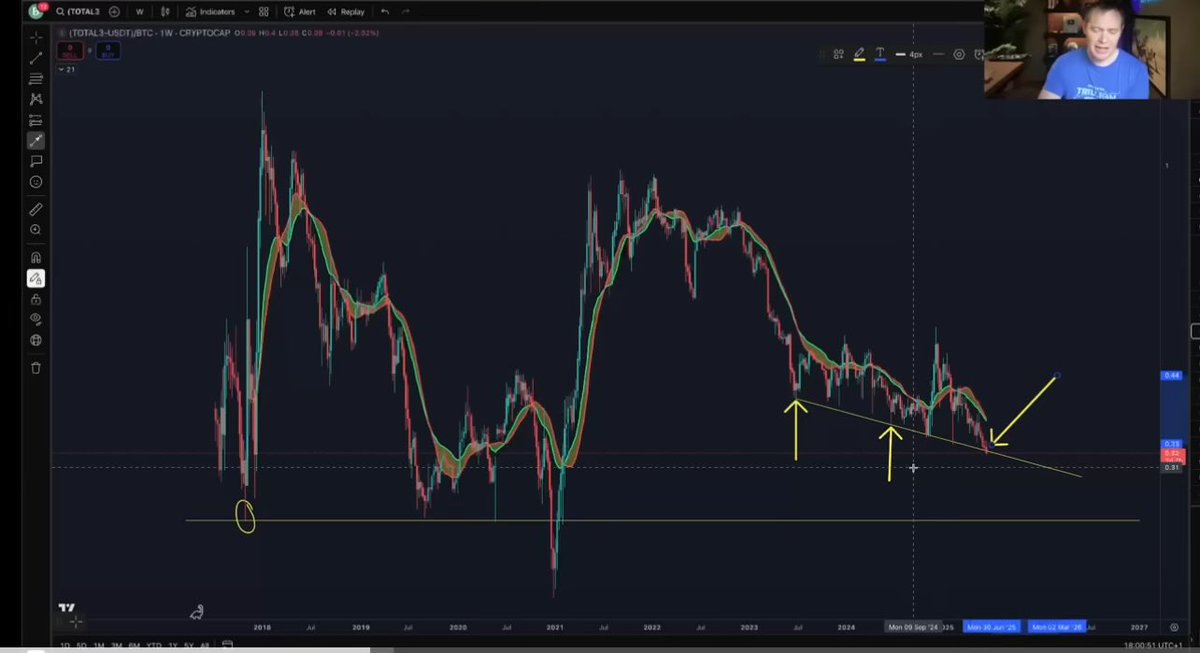The image size is (1200, 653).
Task: Select the XABCD pattern tool
Action: (36, 99)
